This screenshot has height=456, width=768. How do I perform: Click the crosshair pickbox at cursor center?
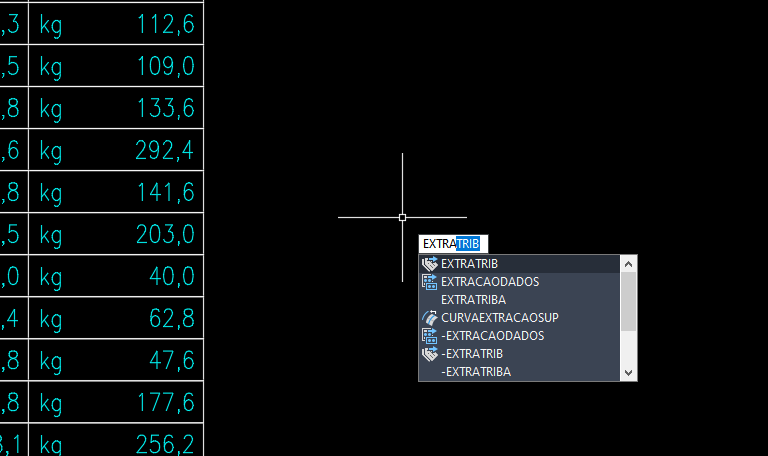click(402, 217)
